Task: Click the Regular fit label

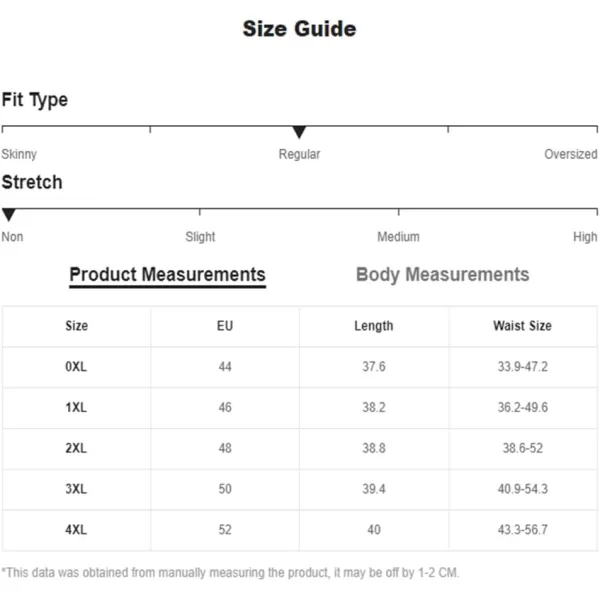Action: (299, 154)
